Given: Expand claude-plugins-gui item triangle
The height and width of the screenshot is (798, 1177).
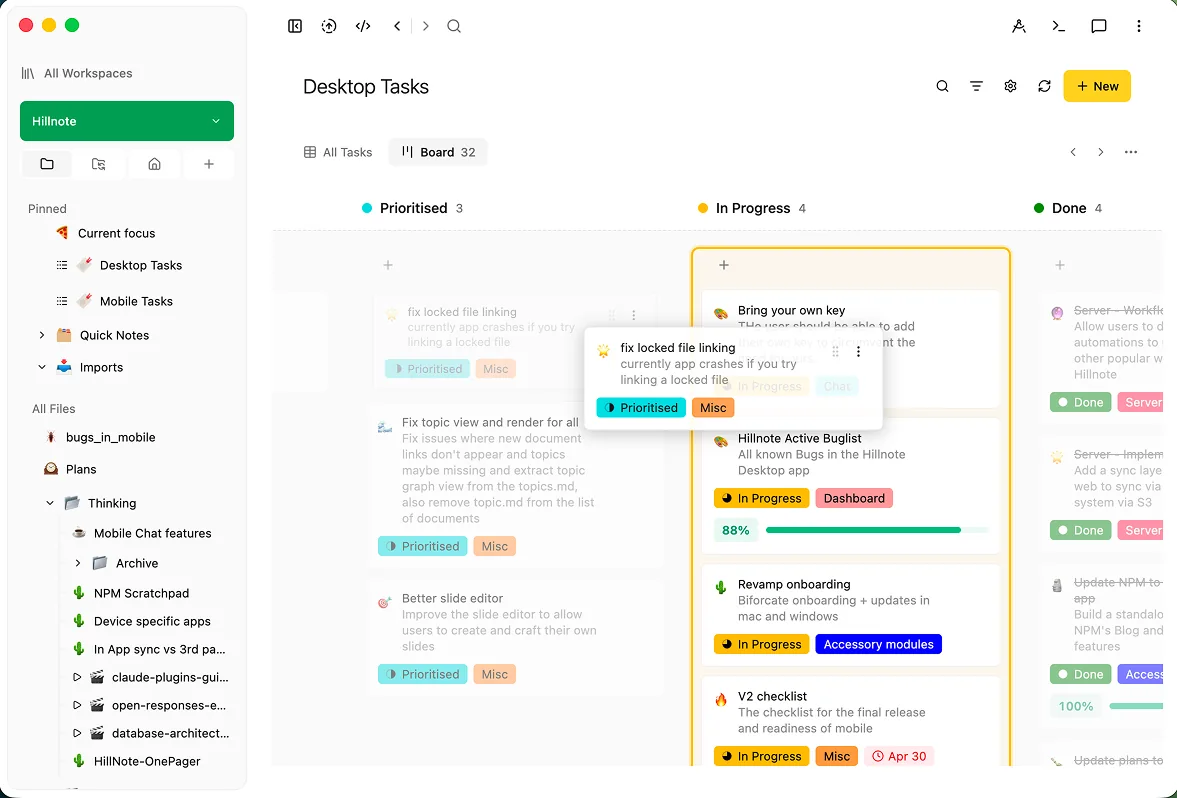Looking at the screenshot, I should pos(77,677).
